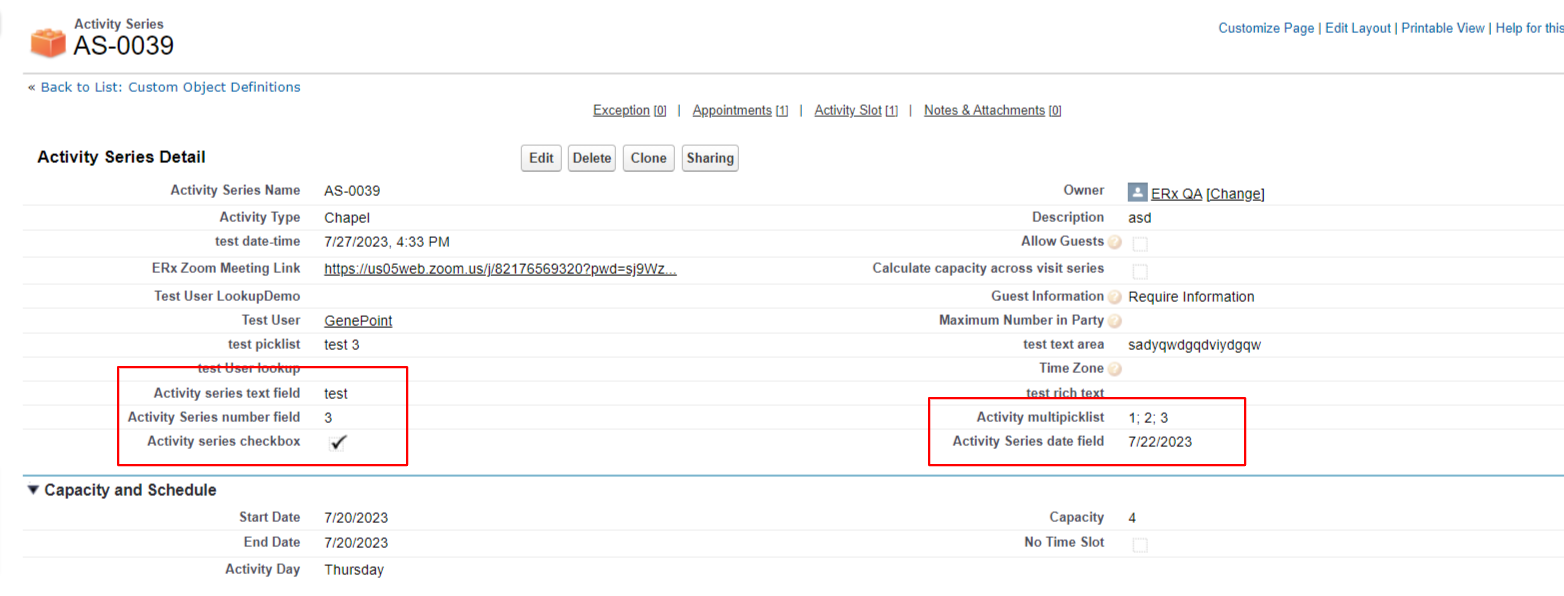
Task: Toggle the Activity series checkbox checkmark
Action: tap(338, 443)
